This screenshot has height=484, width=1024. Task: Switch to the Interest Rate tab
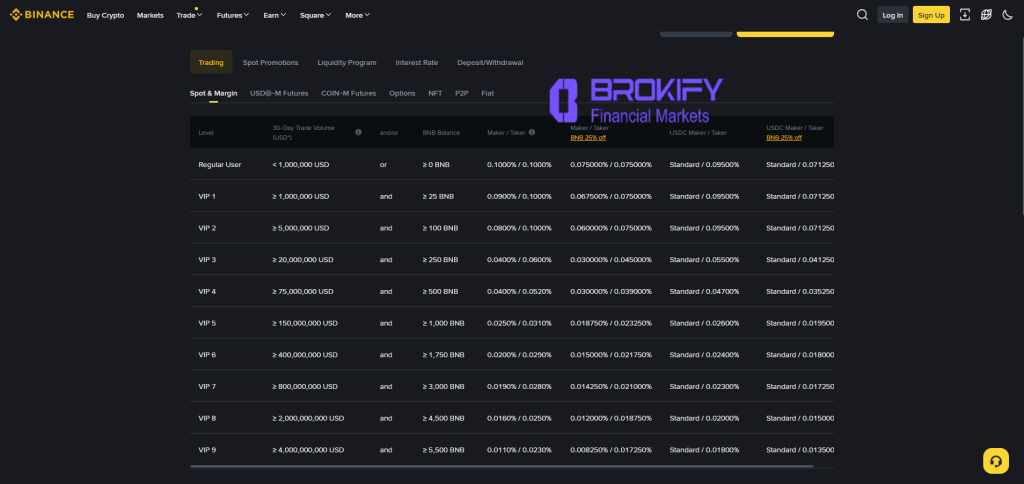[416, 62]
